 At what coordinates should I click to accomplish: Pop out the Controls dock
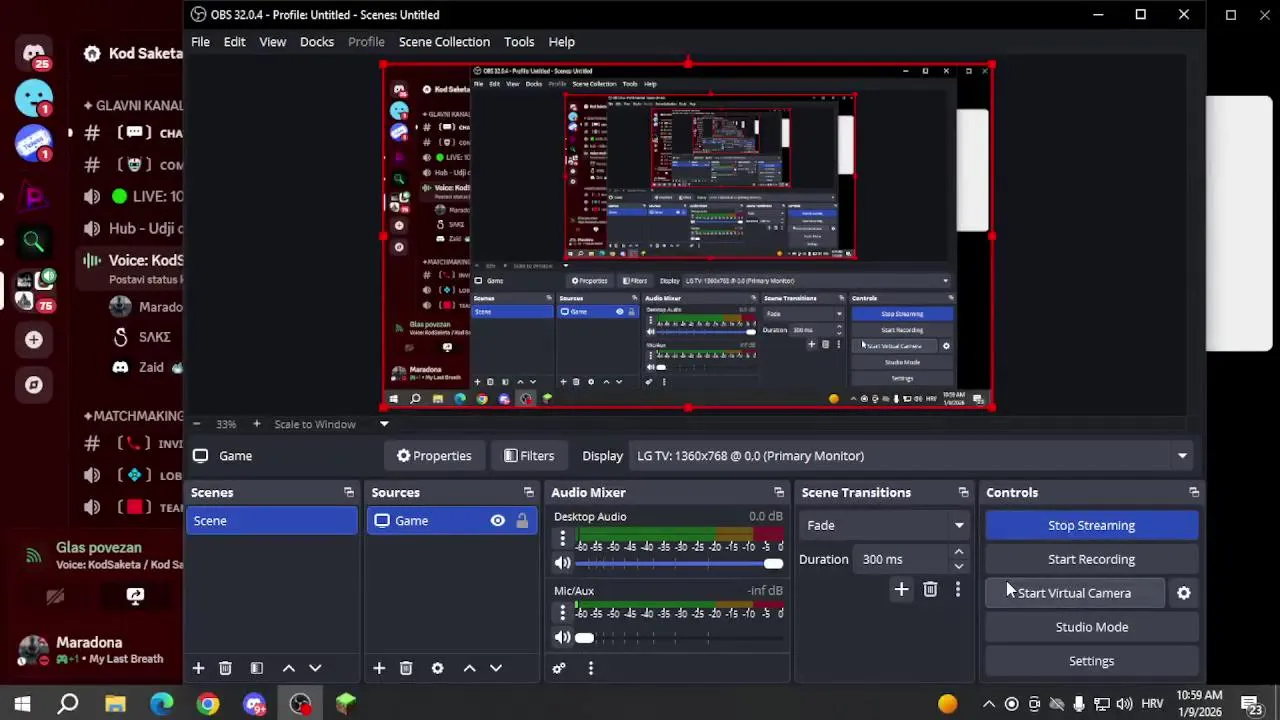click(x=1193, y=493)
